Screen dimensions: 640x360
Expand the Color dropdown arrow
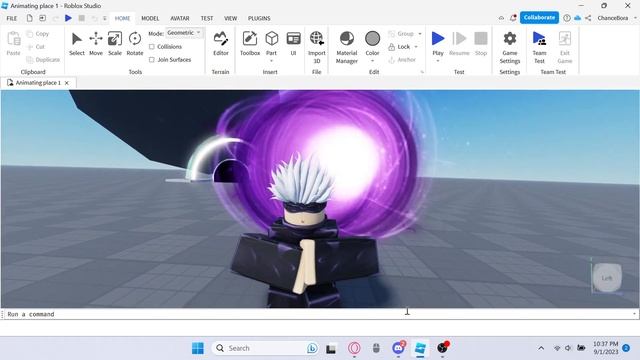pos(372,61)
